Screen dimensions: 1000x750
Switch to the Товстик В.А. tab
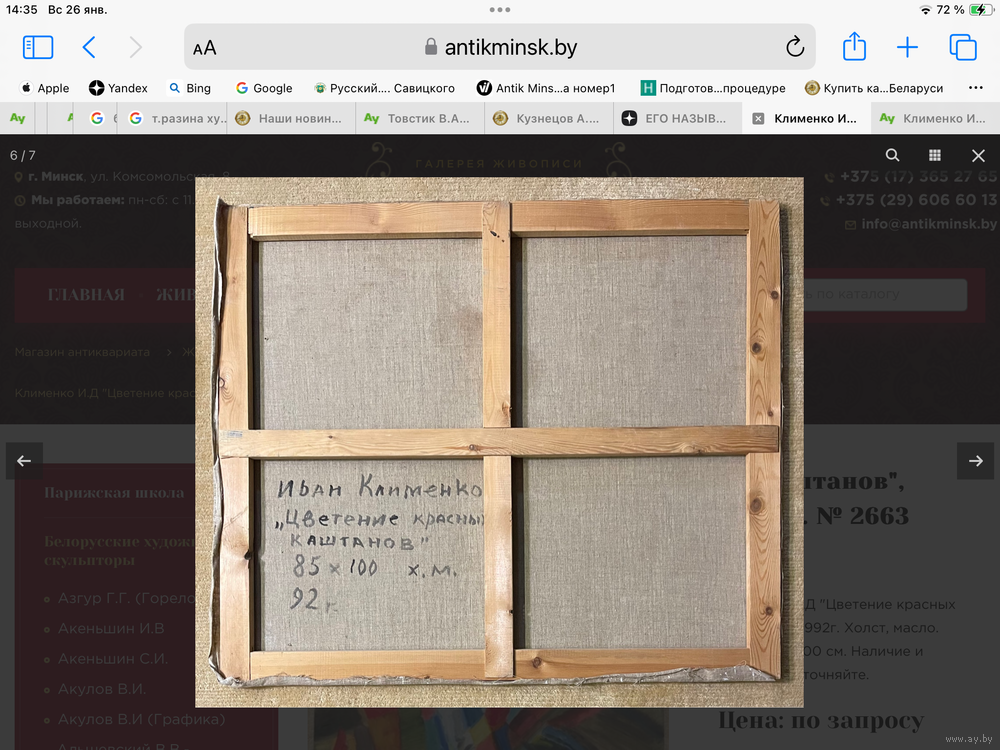(418, 118)
